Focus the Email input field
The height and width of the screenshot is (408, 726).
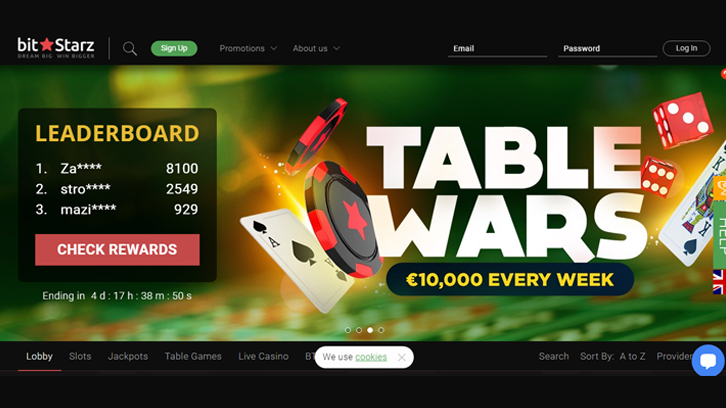(x=497, y=49)
